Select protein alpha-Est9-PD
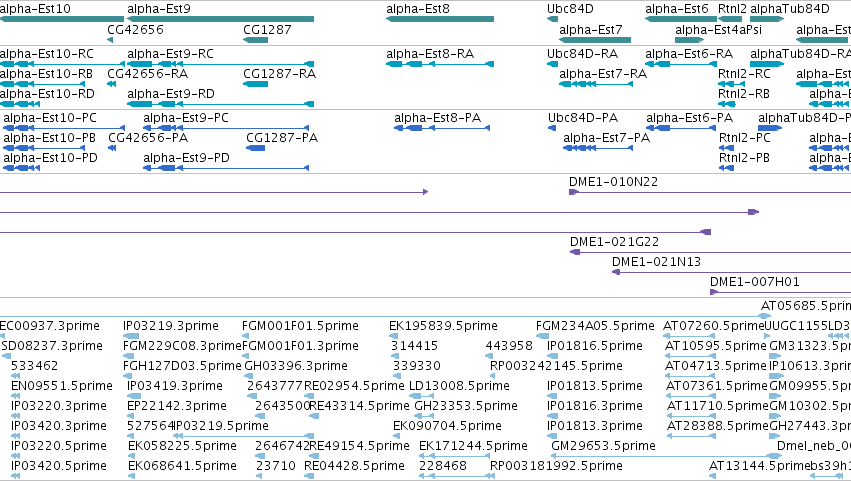The height and width of the screenshot is (481, 851). (187, 158)
